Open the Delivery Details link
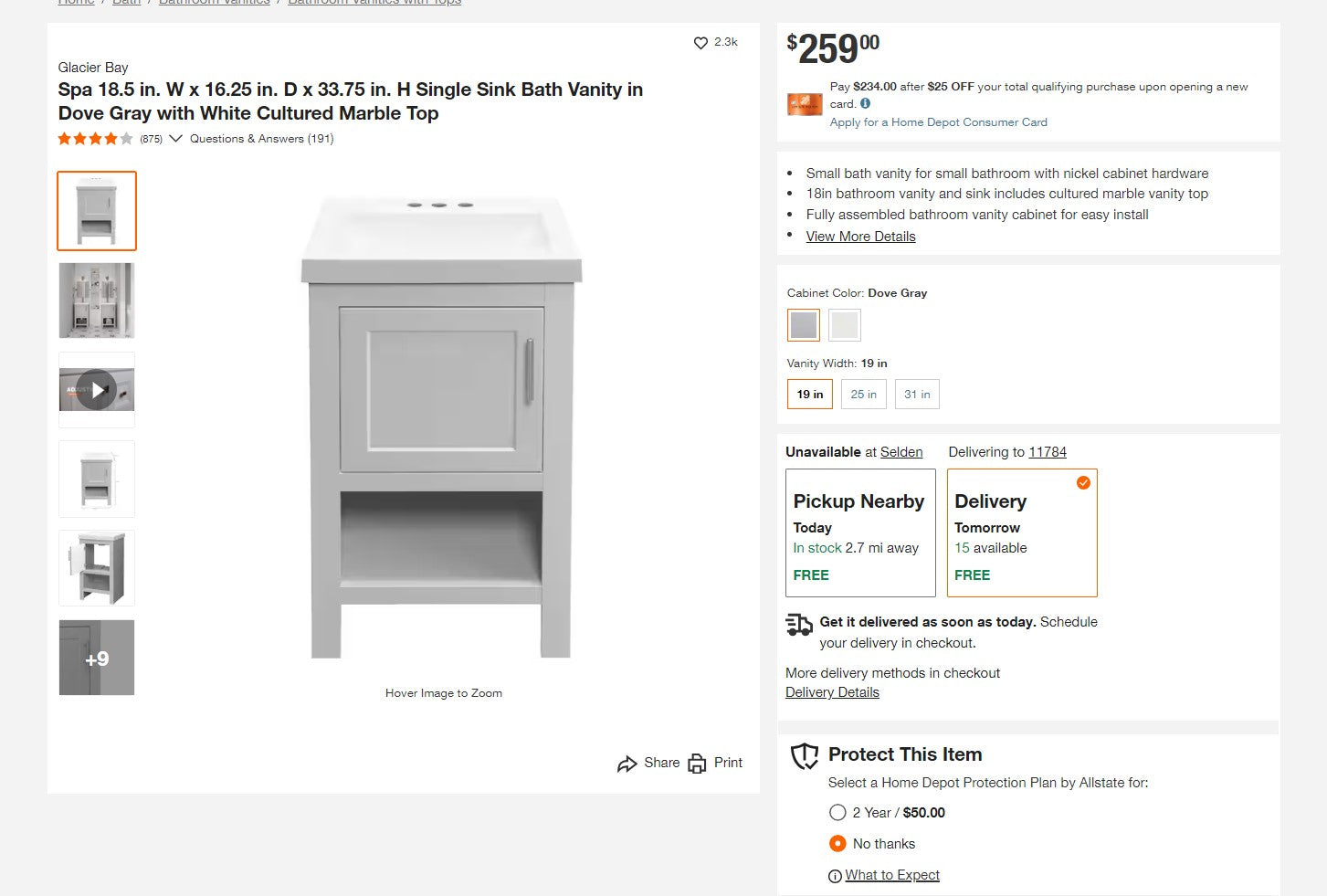Screen dimensions: 1327x896 (832, 692)
